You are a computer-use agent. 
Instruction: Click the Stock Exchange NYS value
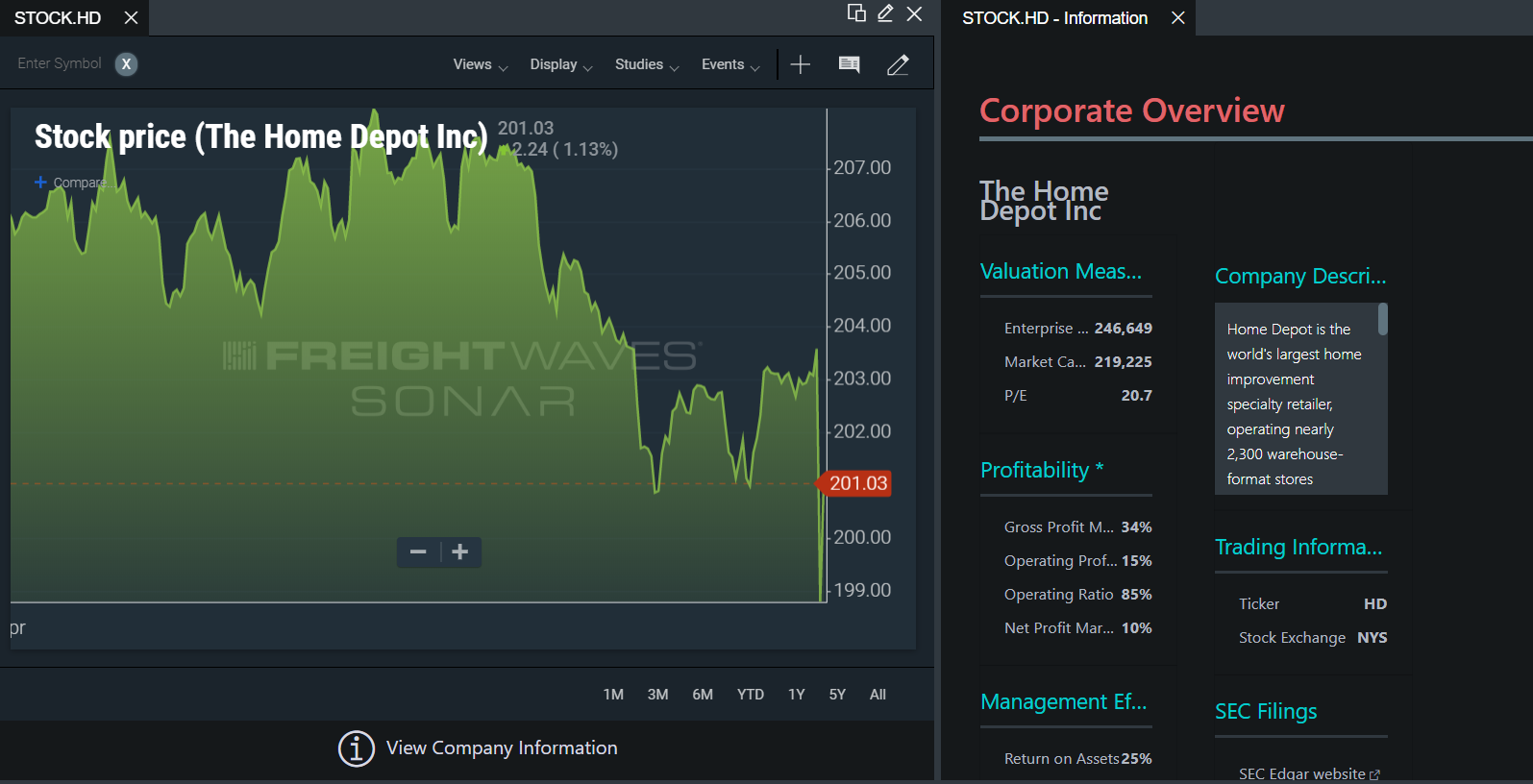coord(1372,638)
